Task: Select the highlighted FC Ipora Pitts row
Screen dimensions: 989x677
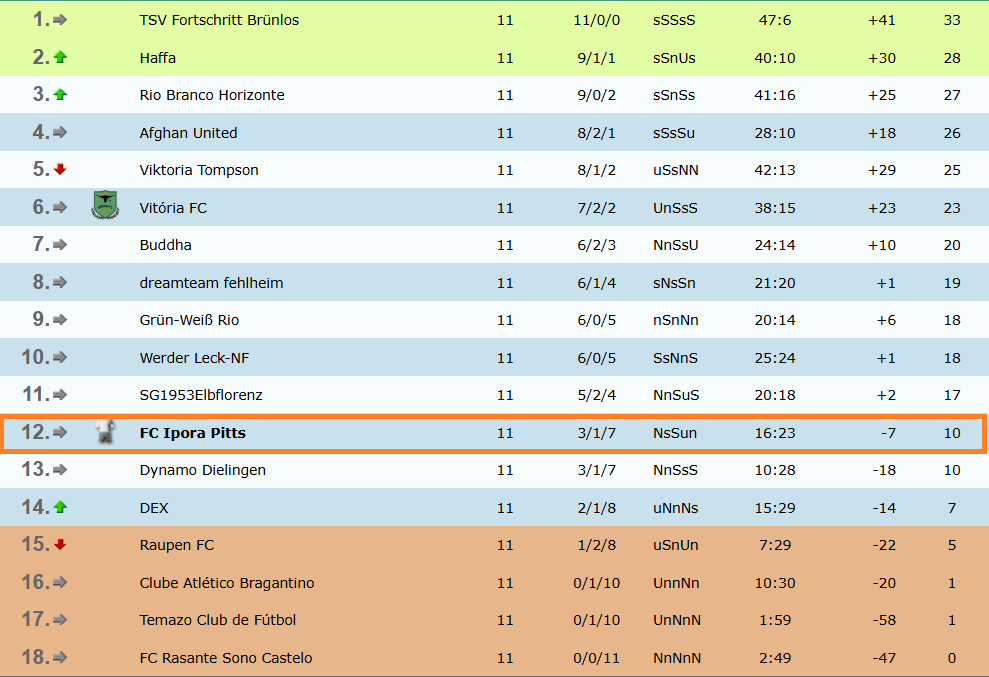Action: (x=494, y=432)
